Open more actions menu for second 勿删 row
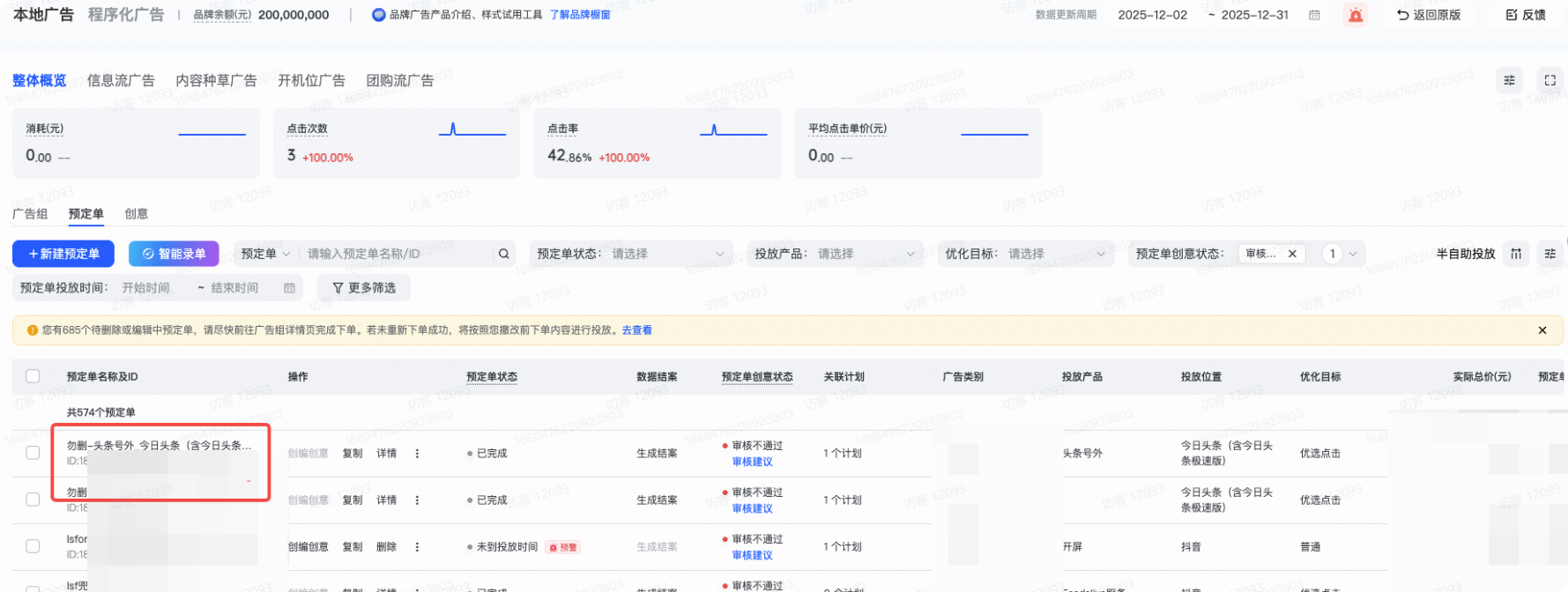This screenshot has width=1568, height=592. point(417,500)
